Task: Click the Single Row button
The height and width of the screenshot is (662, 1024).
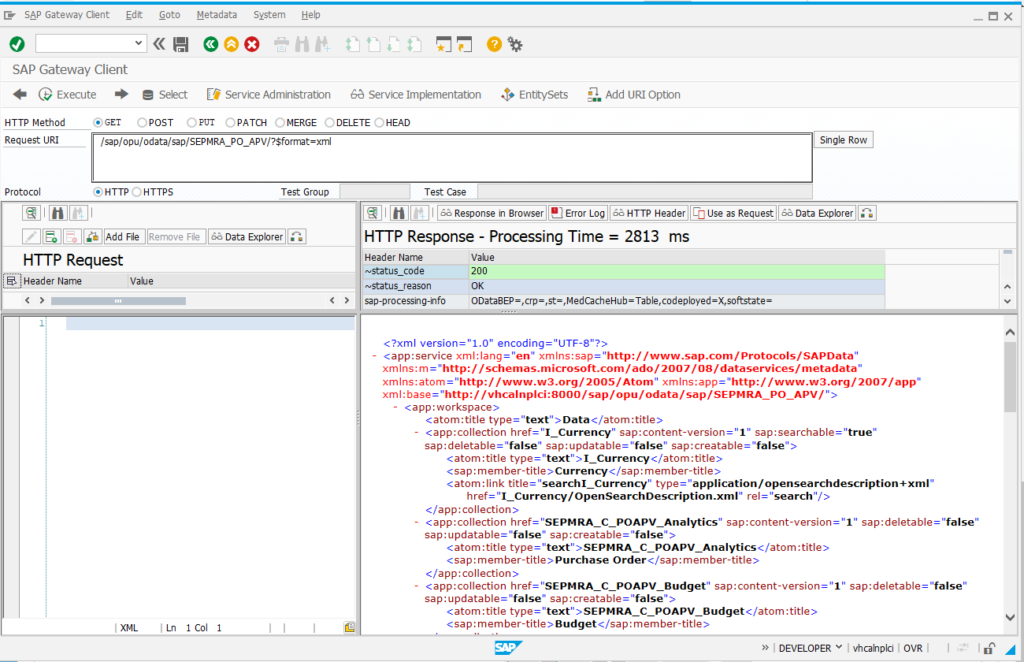Action: pos(843,140)
